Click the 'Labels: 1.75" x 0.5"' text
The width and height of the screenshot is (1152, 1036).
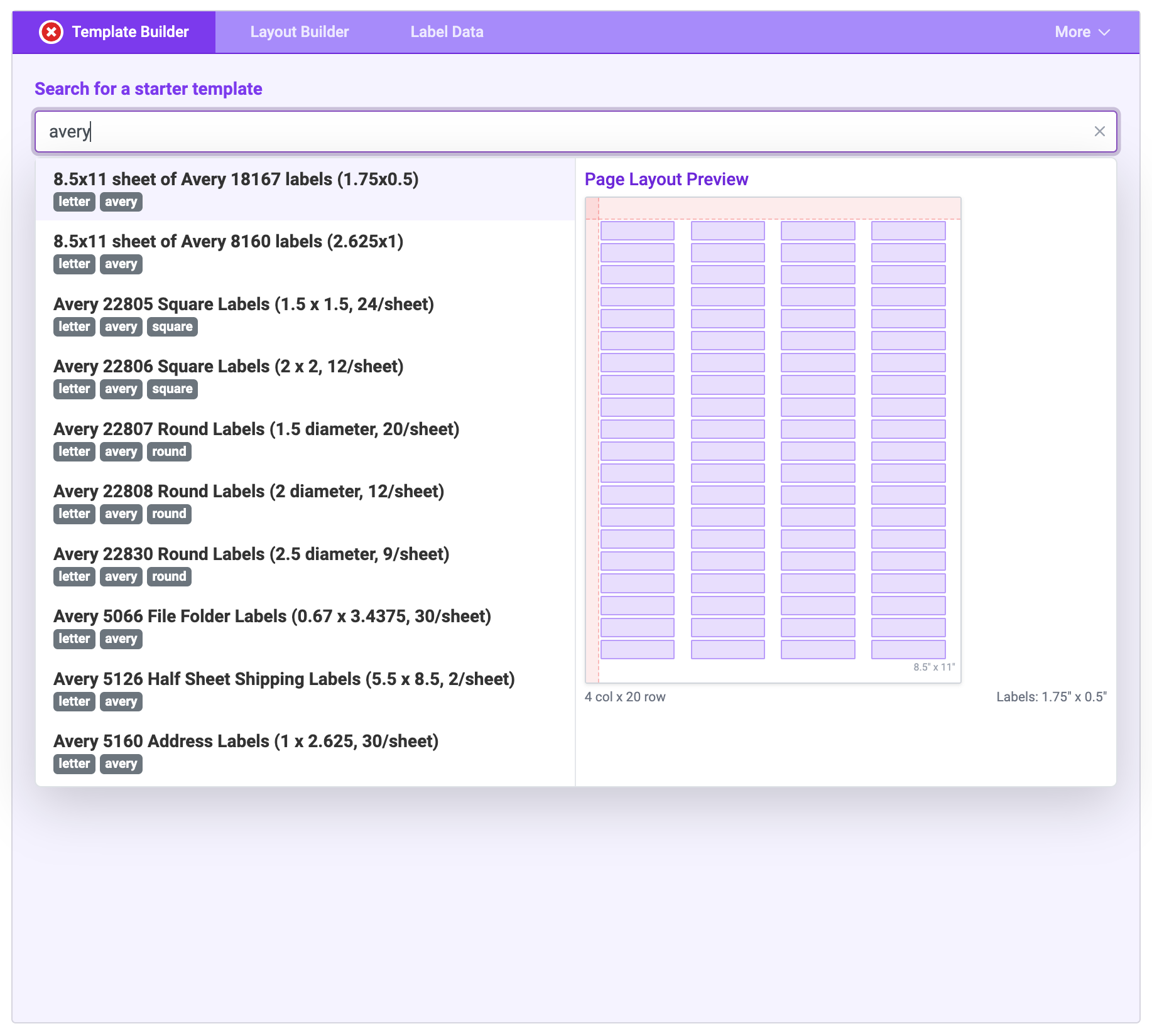point(1051,697)
